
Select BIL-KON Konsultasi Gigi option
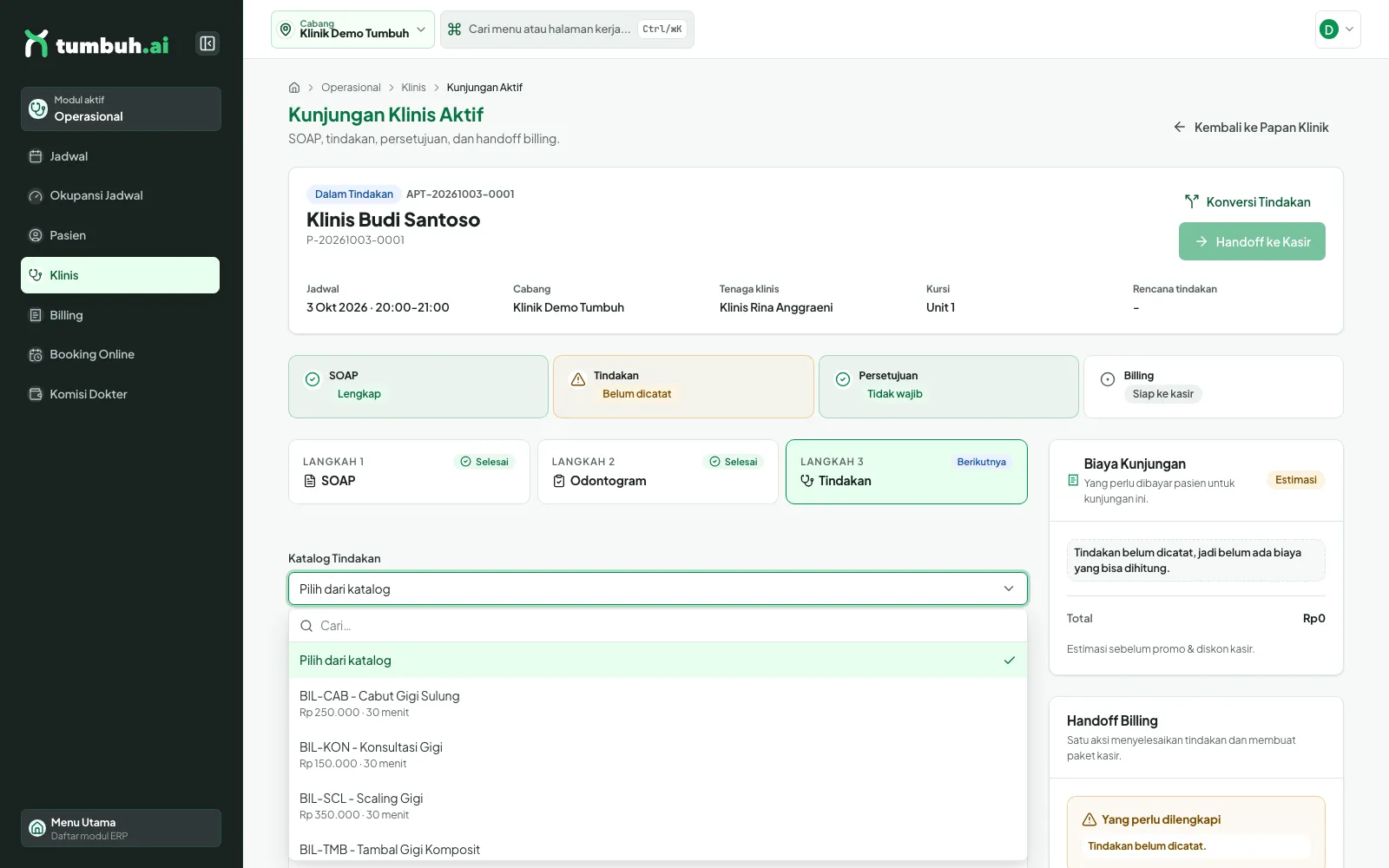[658, 755]
